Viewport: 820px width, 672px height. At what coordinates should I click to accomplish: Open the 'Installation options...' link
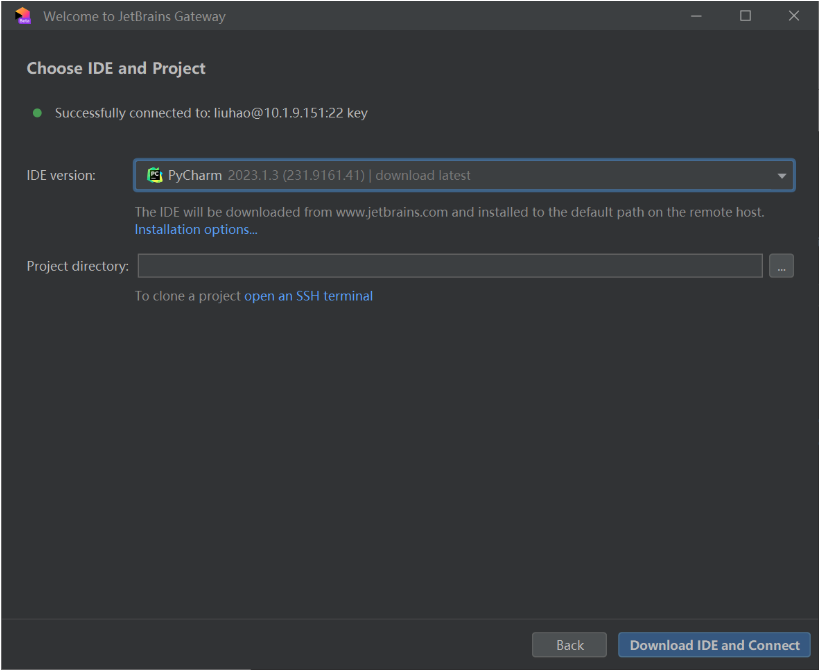coord(196,229)
